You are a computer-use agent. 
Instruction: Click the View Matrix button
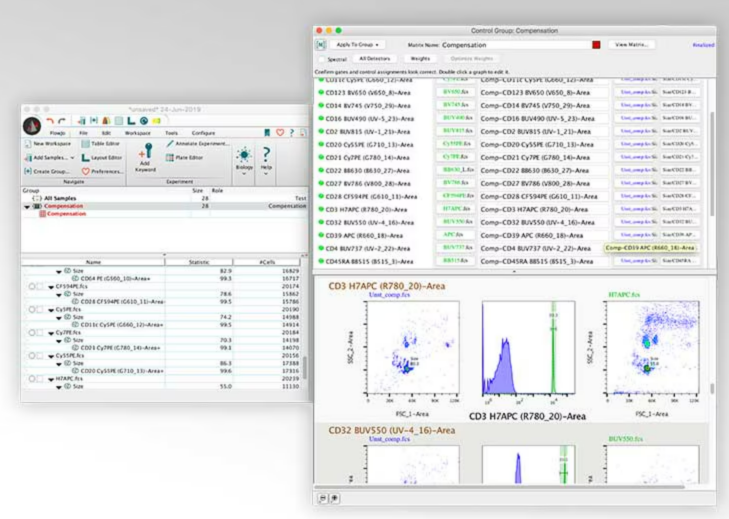coord(631,45)
